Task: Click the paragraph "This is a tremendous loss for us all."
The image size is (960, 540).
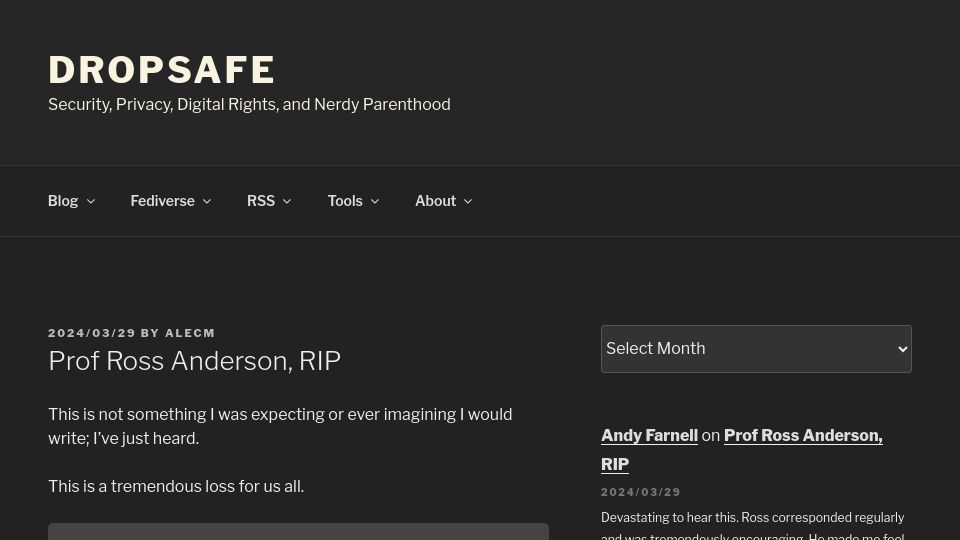Action: [176, 486]
